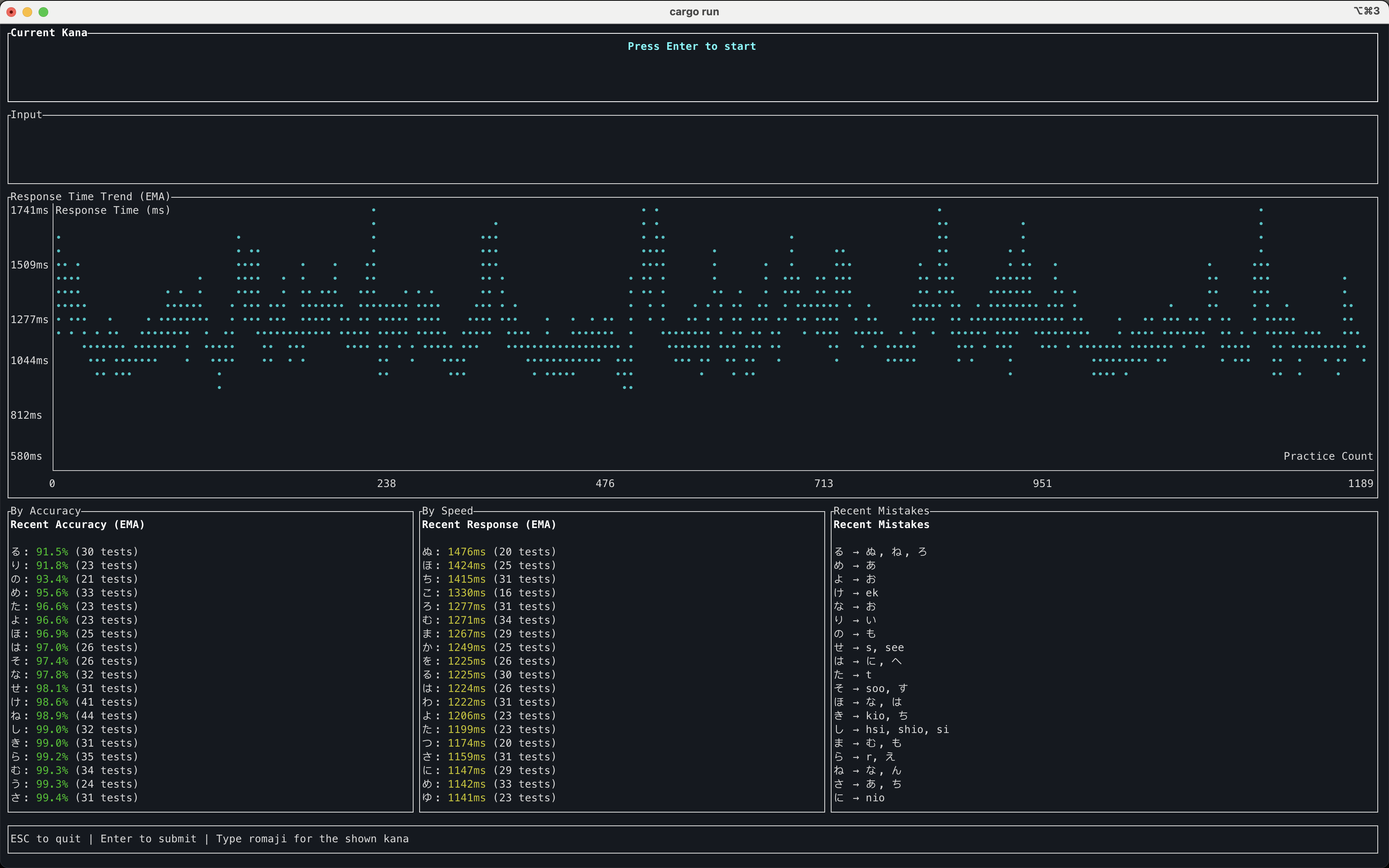Select the た 96.6% accuracy row
This screenshot has width=1389, height=868.
[x=75, y=607]
